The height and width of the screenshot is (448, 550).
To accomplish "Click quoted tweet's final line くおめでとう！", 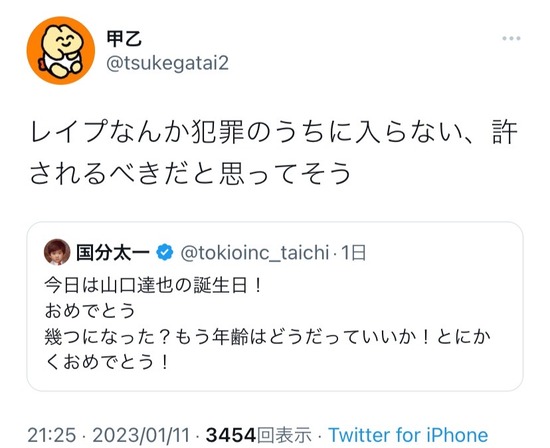I will [x=107, y=362].
